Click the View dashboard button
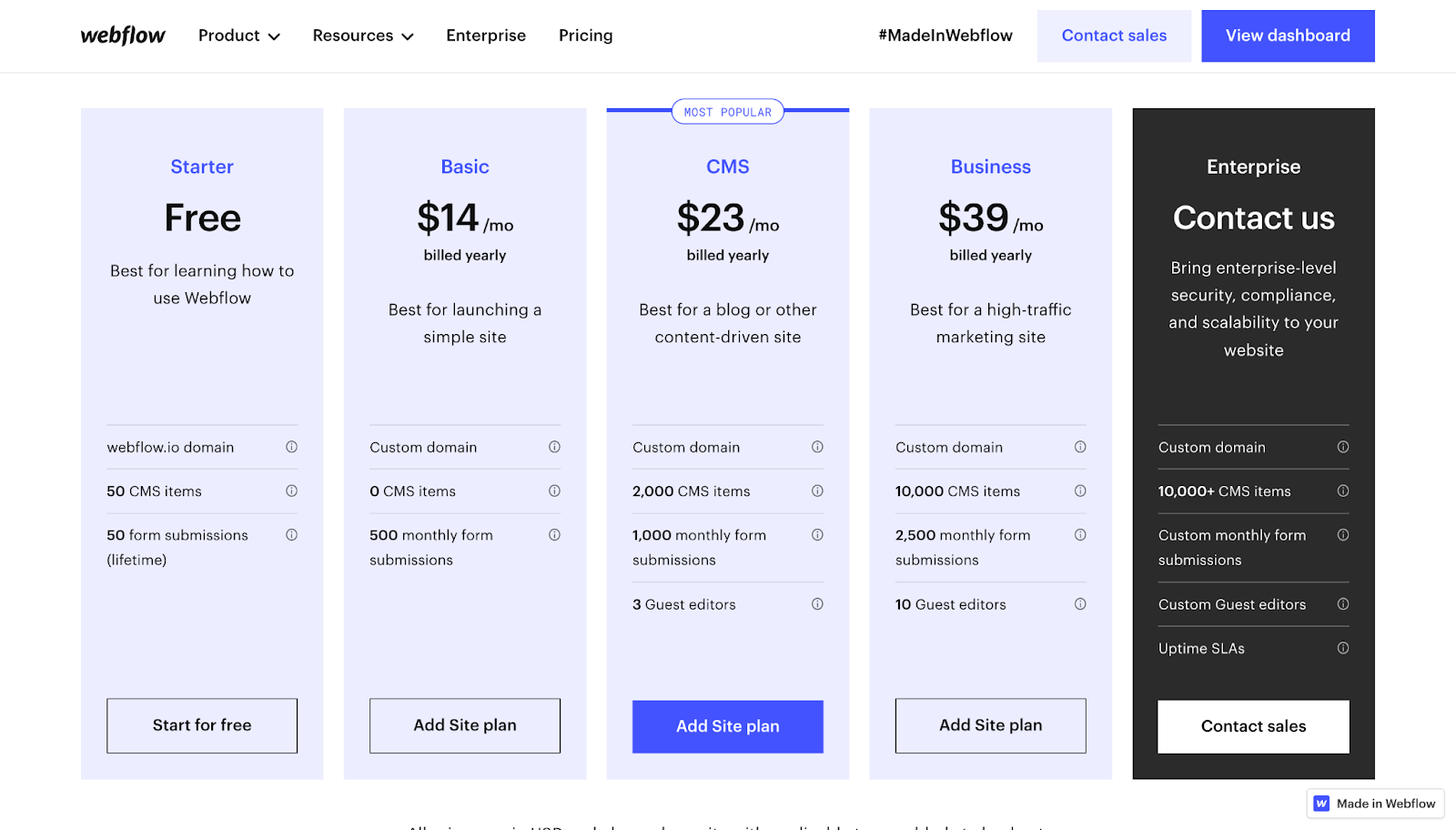Screen dimensions: 1456x830 click(1288, 35)
